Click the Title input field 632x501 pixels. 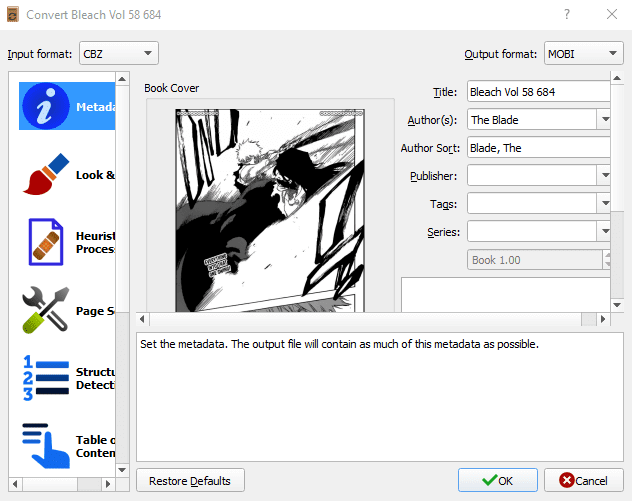tap(539, 91)
